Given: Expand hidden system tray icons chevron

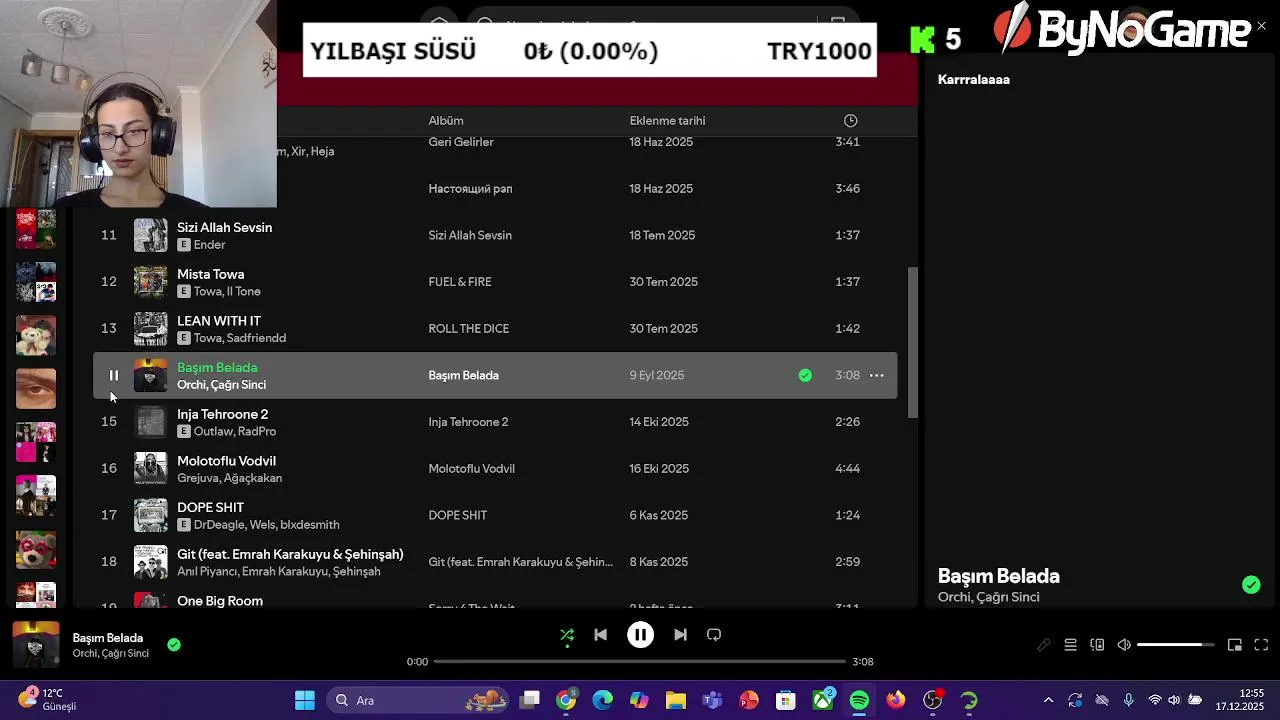Looking at the screenshot, I should pos(1048,700).
